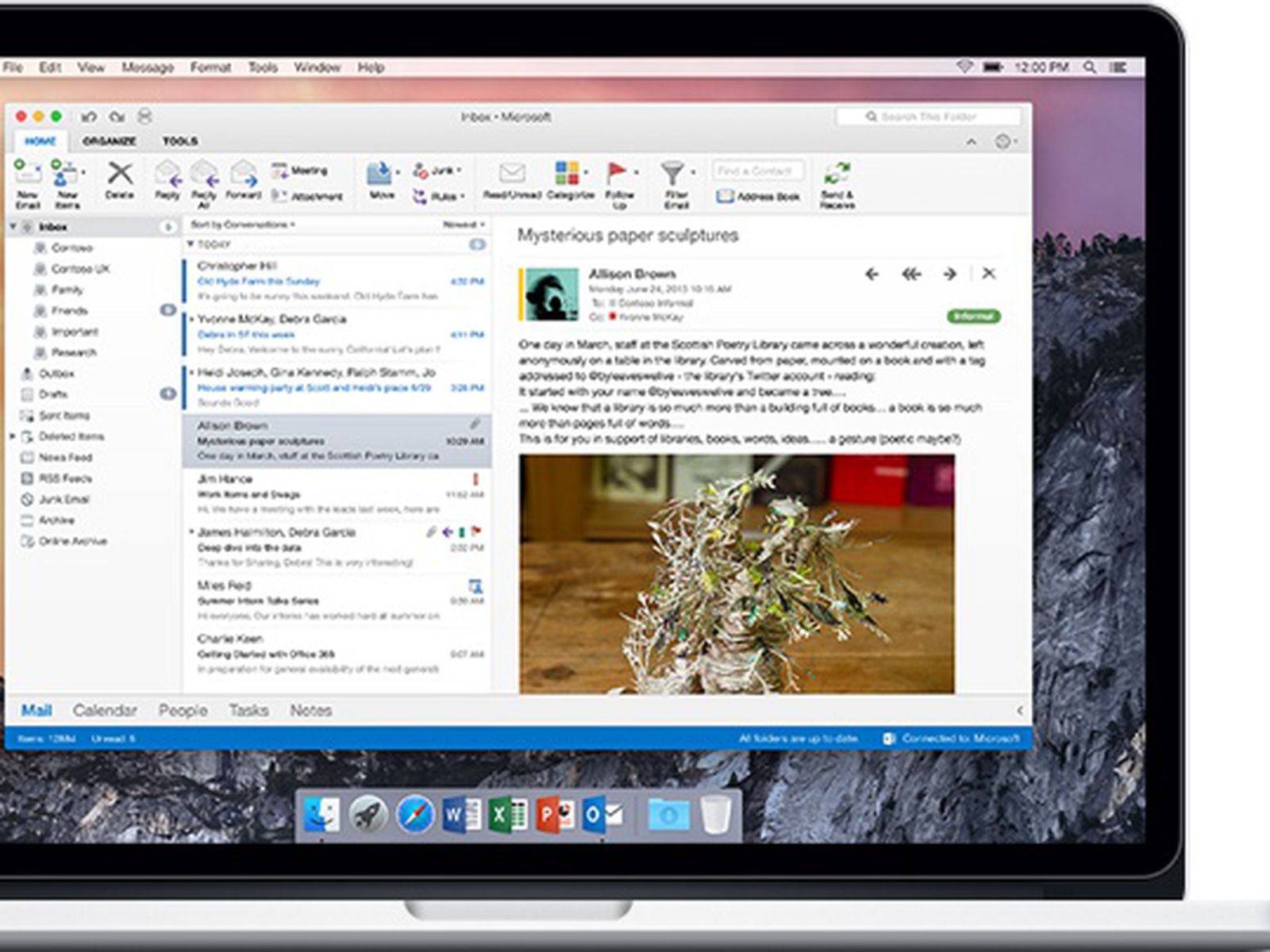
Task: Switch to the Calendar view
Action: coord(105,711)
